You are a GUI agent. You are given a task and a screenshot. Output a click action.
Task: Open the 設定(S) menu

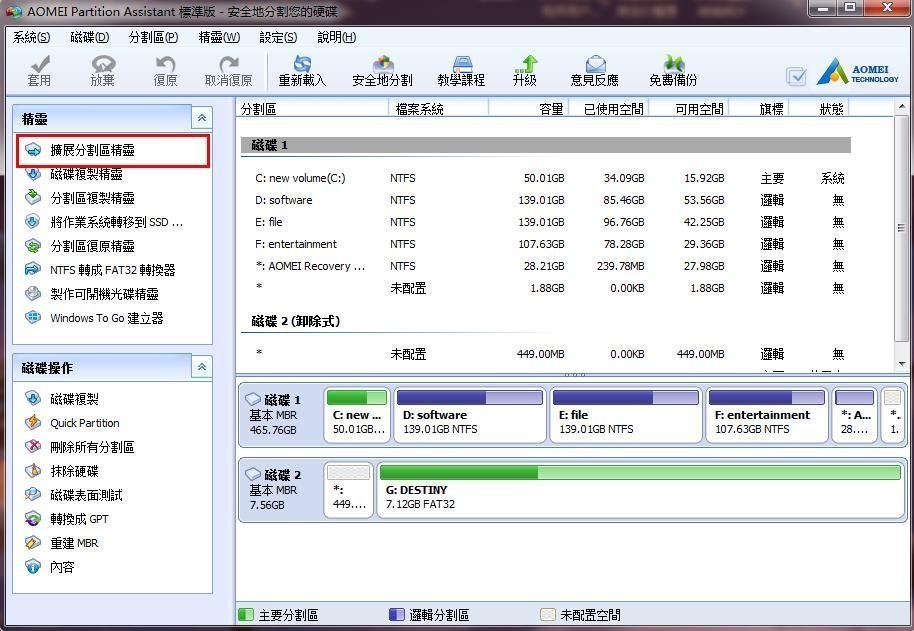pyautogui.click(x=278, y=37)
